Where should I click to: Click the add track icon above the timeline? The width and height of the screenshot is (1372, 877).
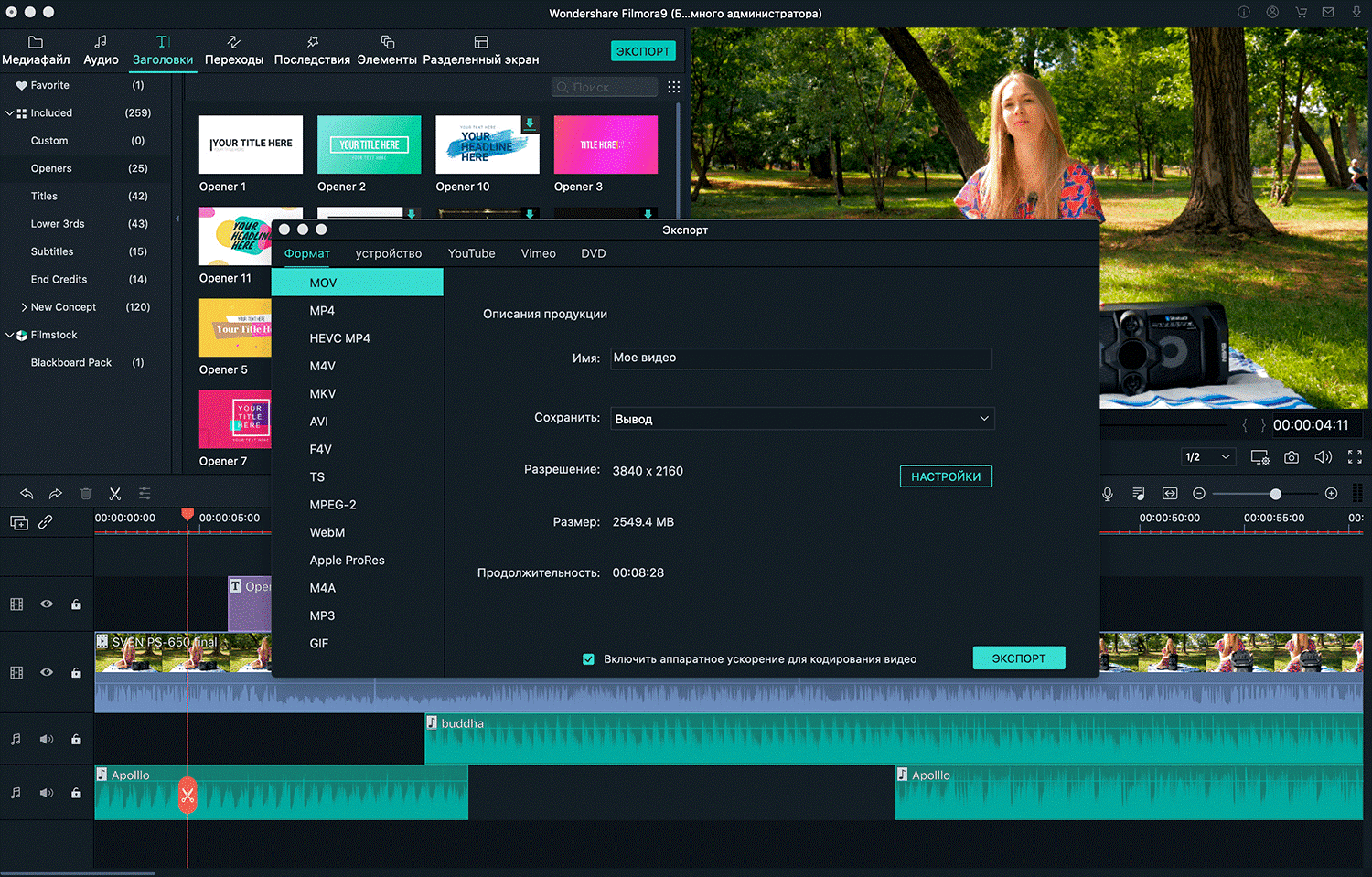[x=19, y=522]
